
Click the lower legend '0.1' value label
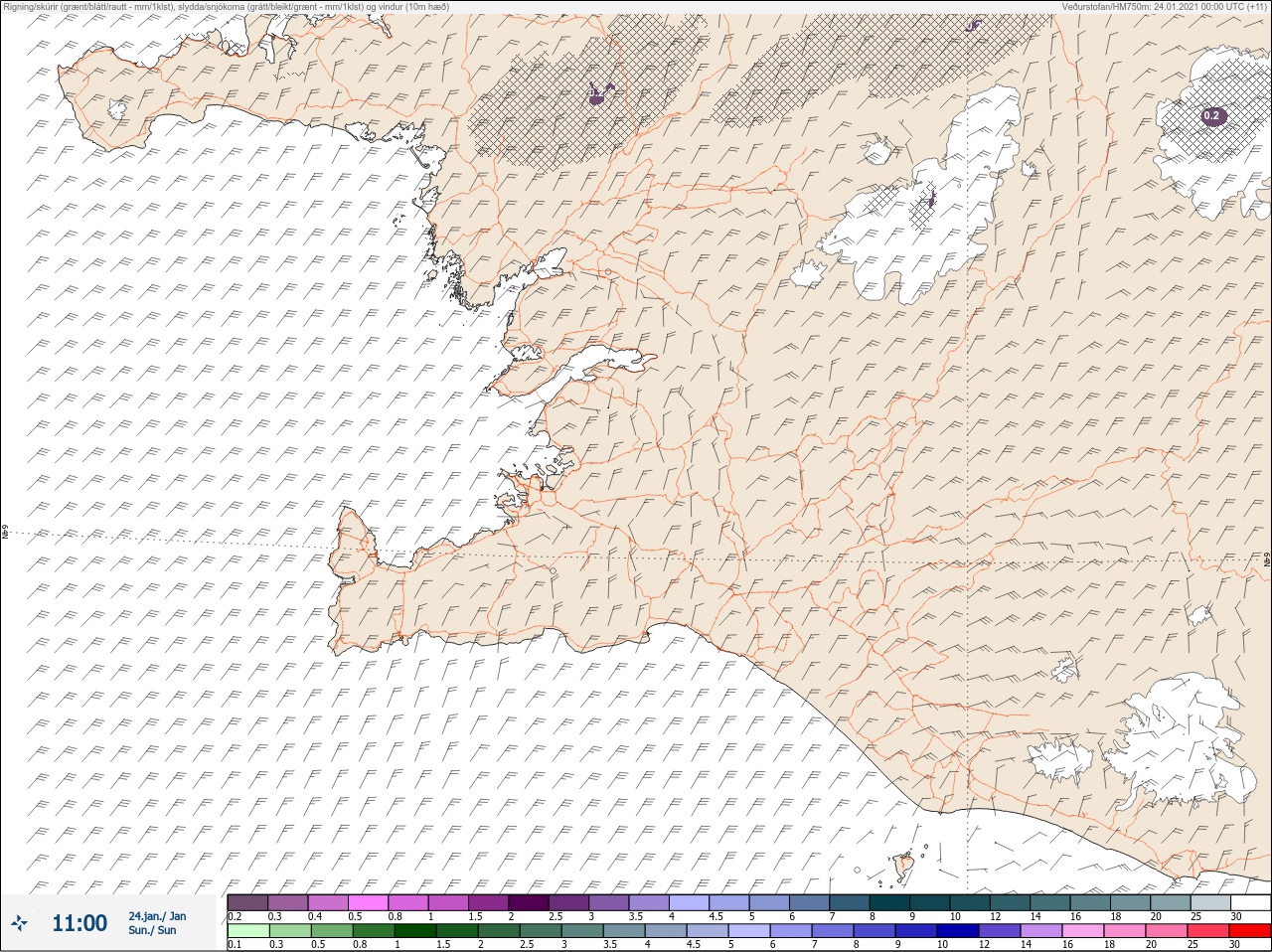[235, 944]
